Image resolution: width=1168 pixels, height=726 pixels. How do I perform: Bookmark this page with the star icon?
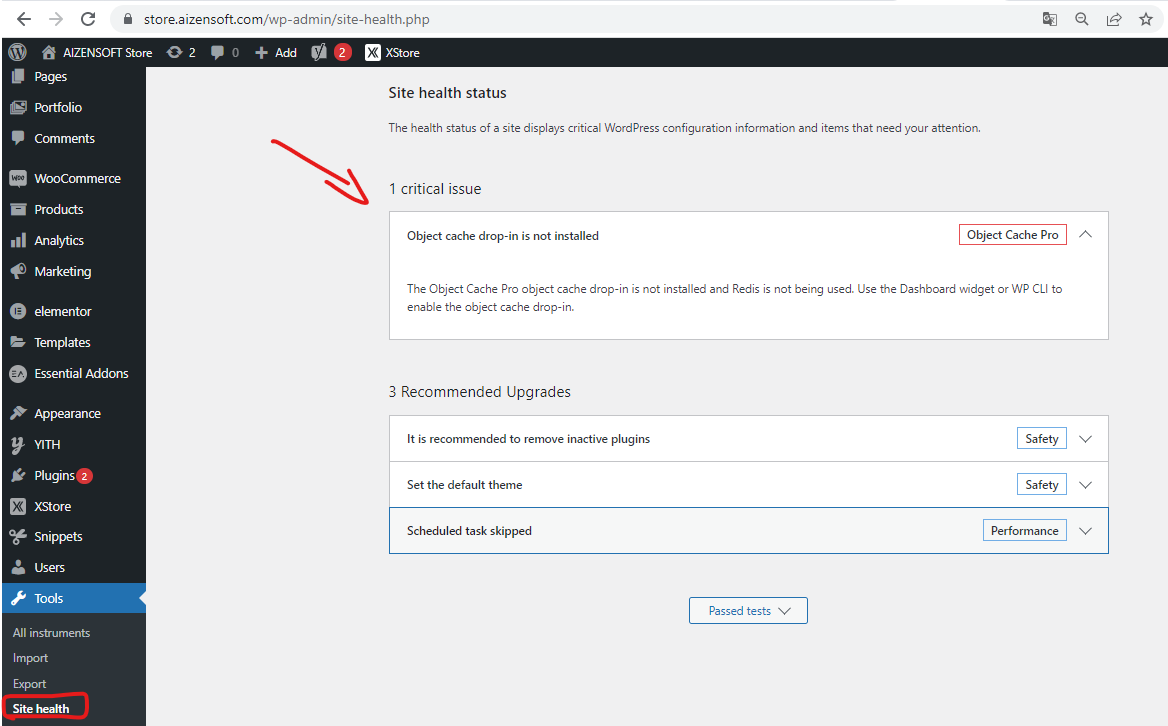pyautogui.click(x=1146, y=19)
